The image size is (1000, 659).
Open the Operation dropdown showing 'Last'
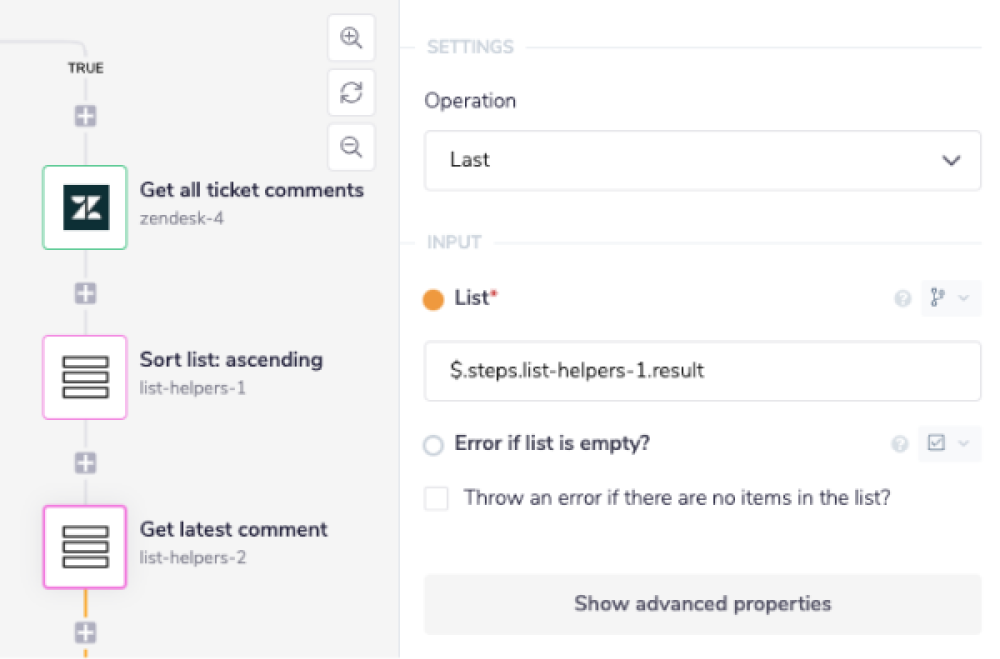[702, 160]
